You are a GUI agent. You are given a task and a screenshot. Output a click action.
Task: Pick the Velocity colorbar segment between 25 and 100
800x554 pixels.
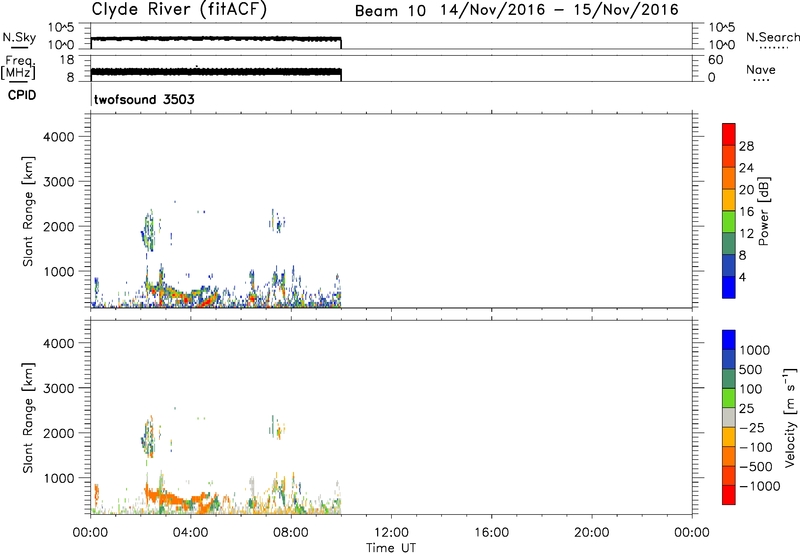[x=729, y=397]
